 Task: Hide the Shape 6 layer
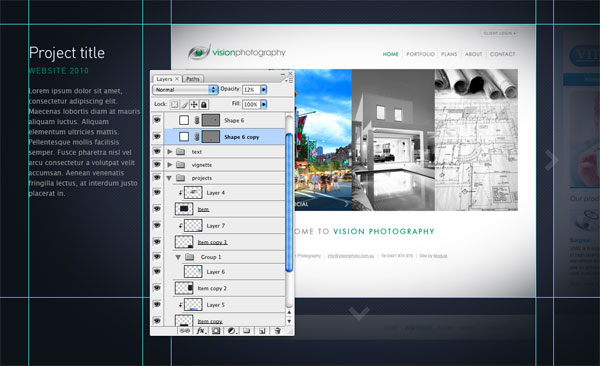[x=157, y=120]
